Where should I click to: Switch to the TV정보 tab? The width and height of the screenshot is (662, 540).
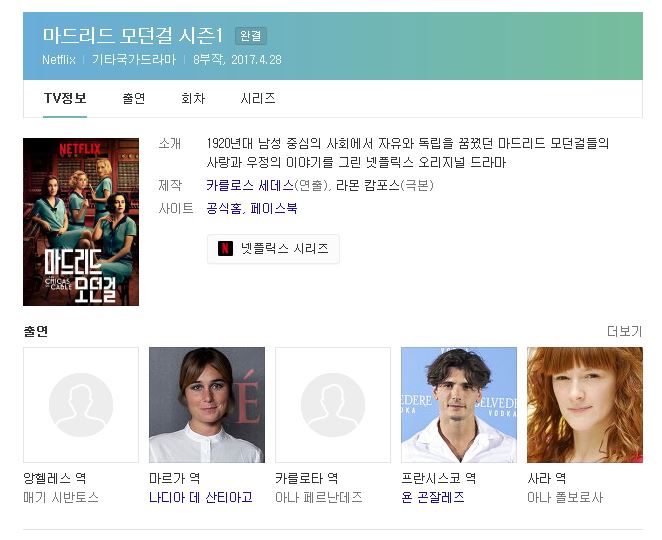click(x=65, y=98)
